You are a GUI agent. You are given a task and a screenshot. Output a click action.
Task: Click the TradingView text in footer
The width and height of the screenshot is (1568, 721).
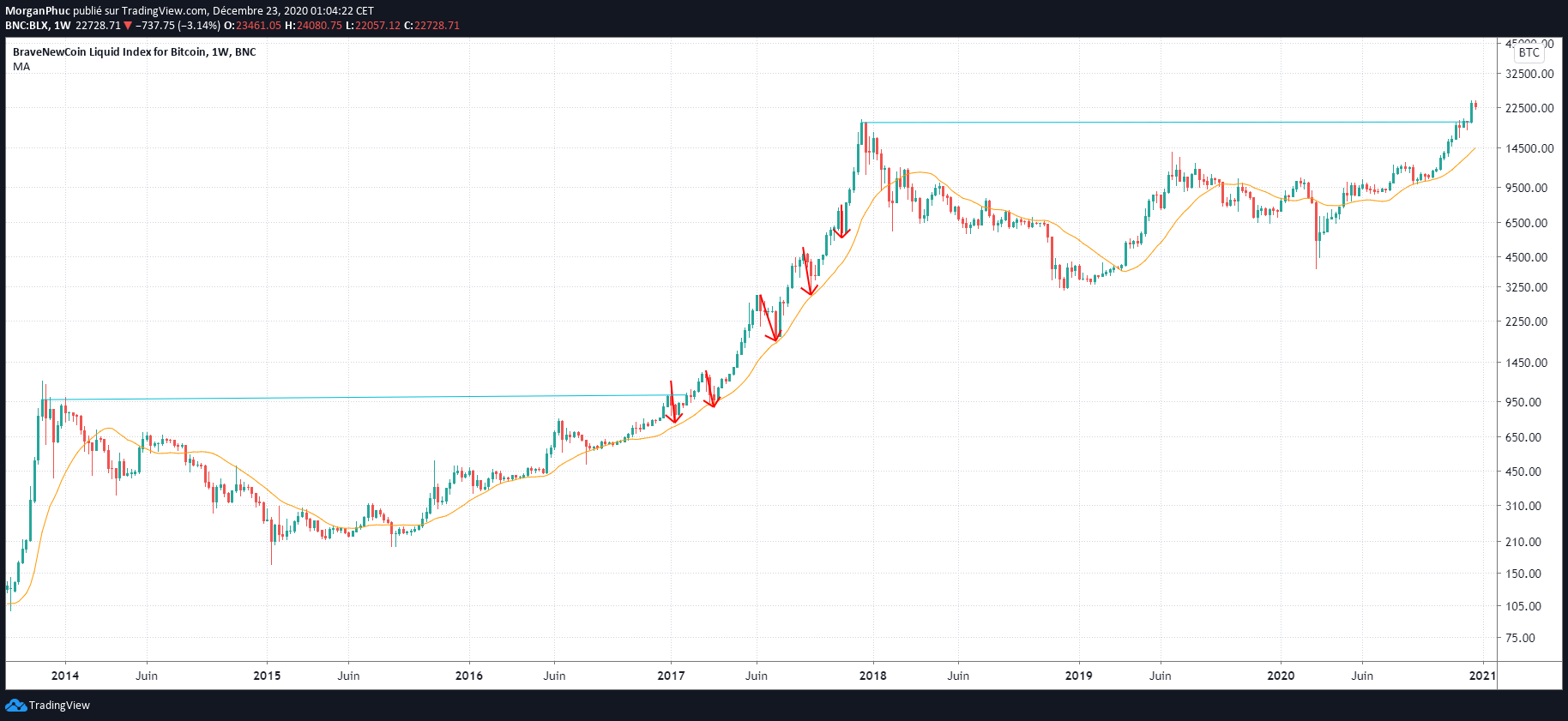pos(59,706)
